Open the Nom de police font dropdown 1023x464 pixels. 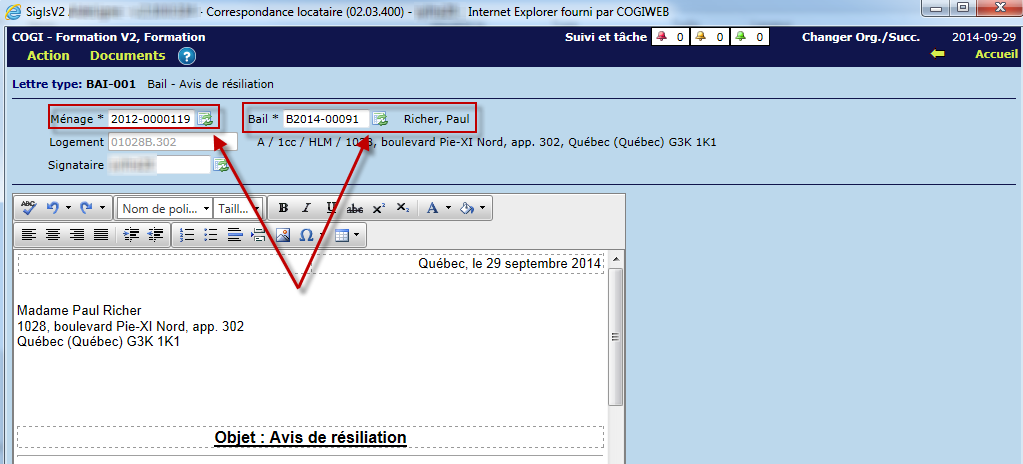165,208
